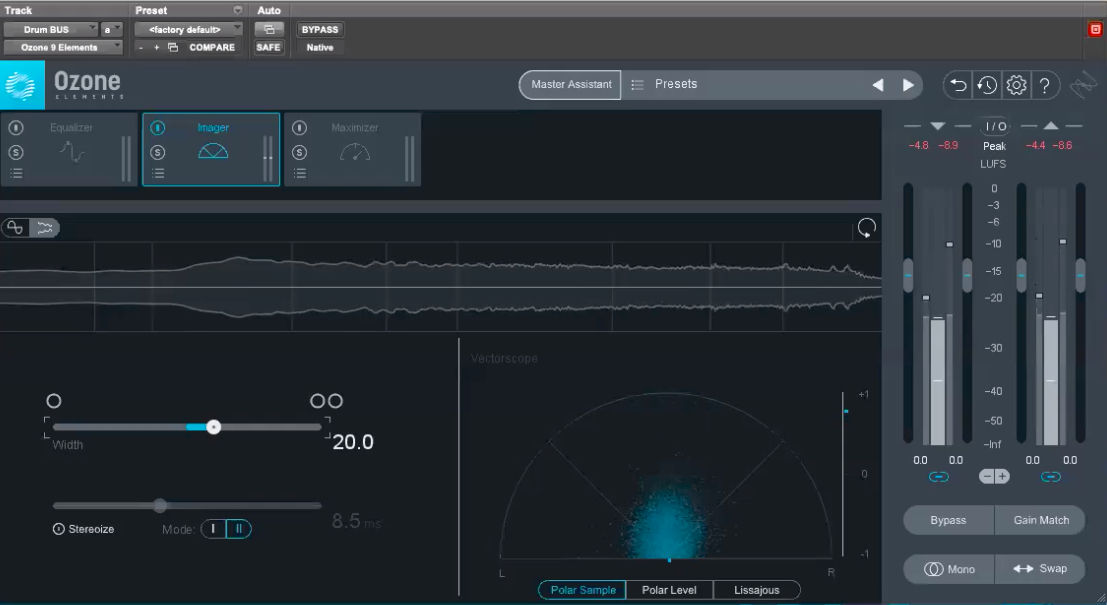This screenshot has width=1107, height=605.
Task: Select Stereoize Mode II
Action: [239, 529]
